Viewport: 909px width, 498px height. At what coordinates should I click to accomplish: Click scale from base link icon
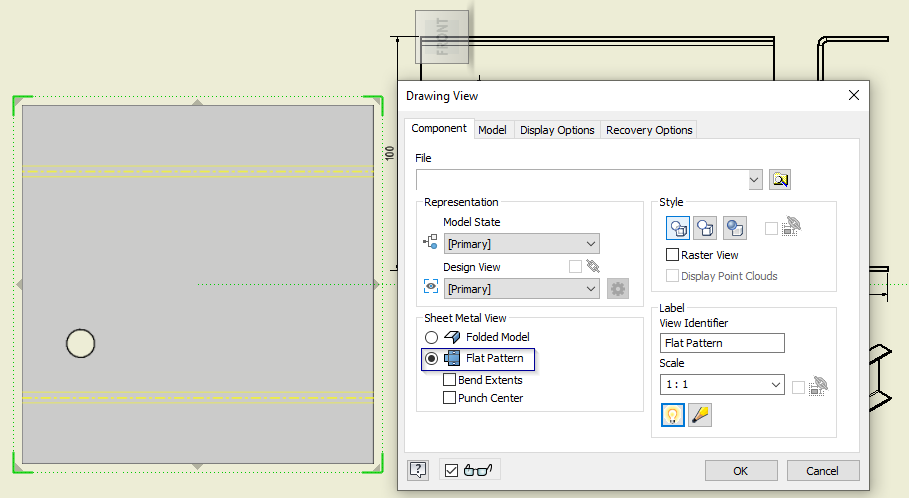pyautogui.click(x=819, y=386)
